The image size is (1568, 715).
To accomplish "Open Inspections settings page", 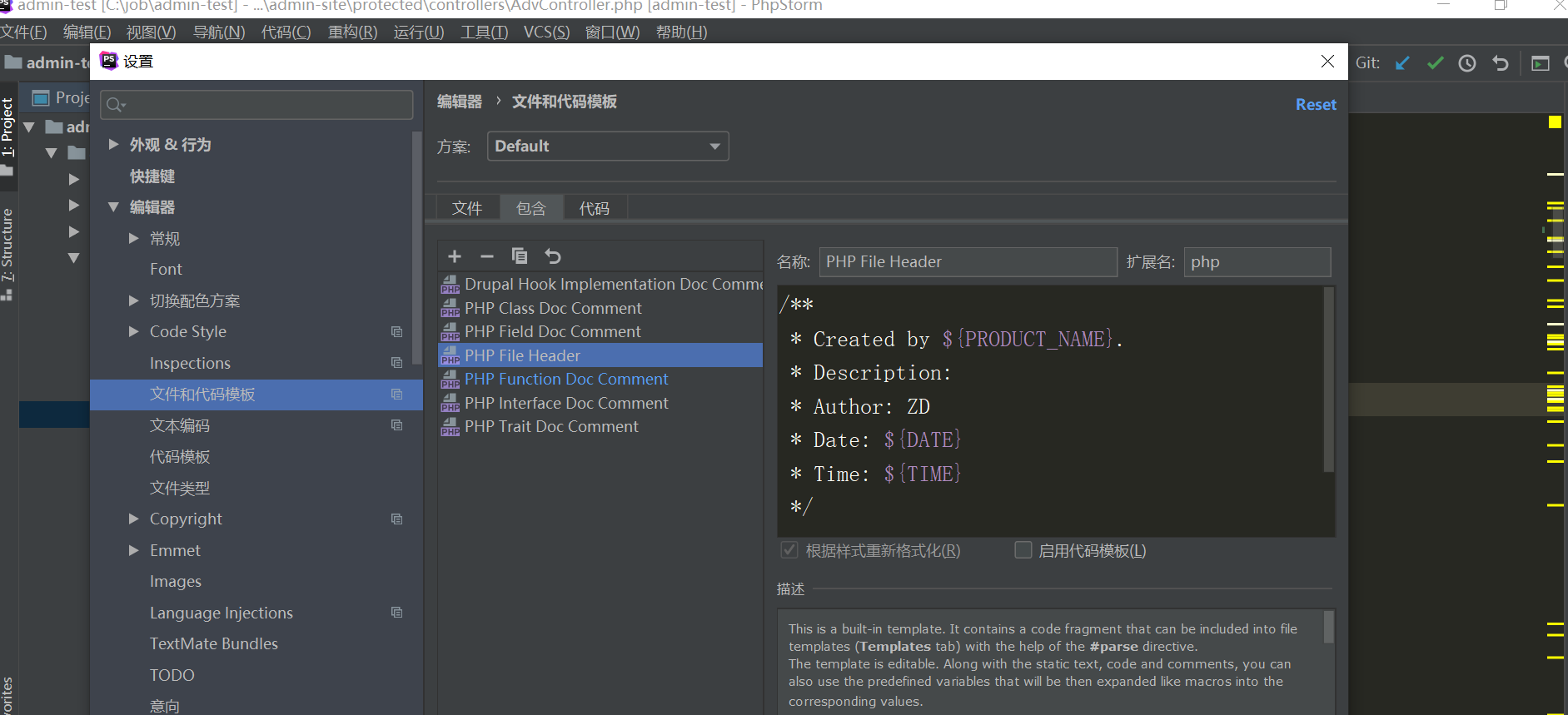I will pyautogui.click(x=190, y=363).
